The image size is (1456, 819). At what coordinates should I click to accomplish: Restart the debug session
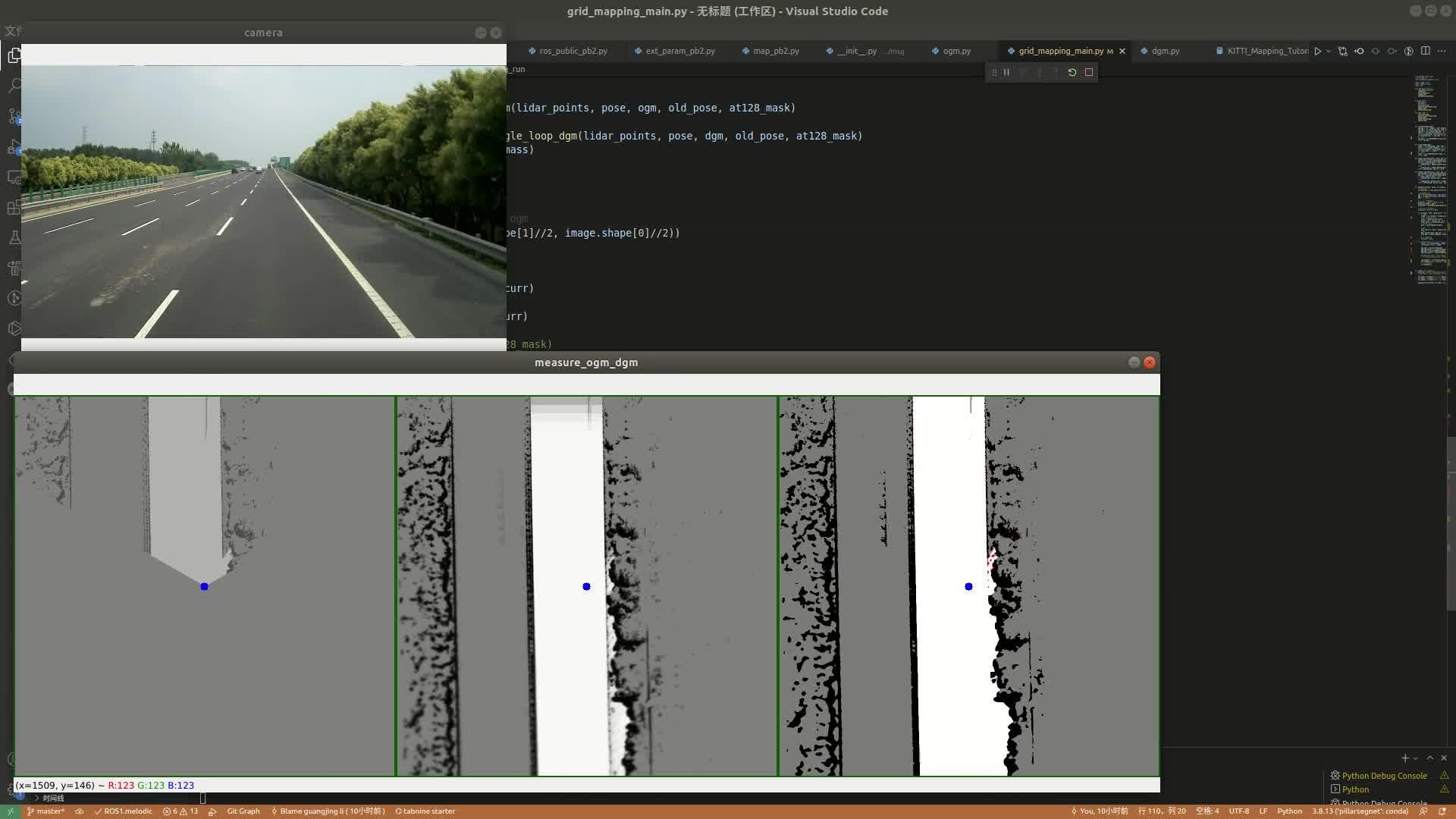point(1072,72)
